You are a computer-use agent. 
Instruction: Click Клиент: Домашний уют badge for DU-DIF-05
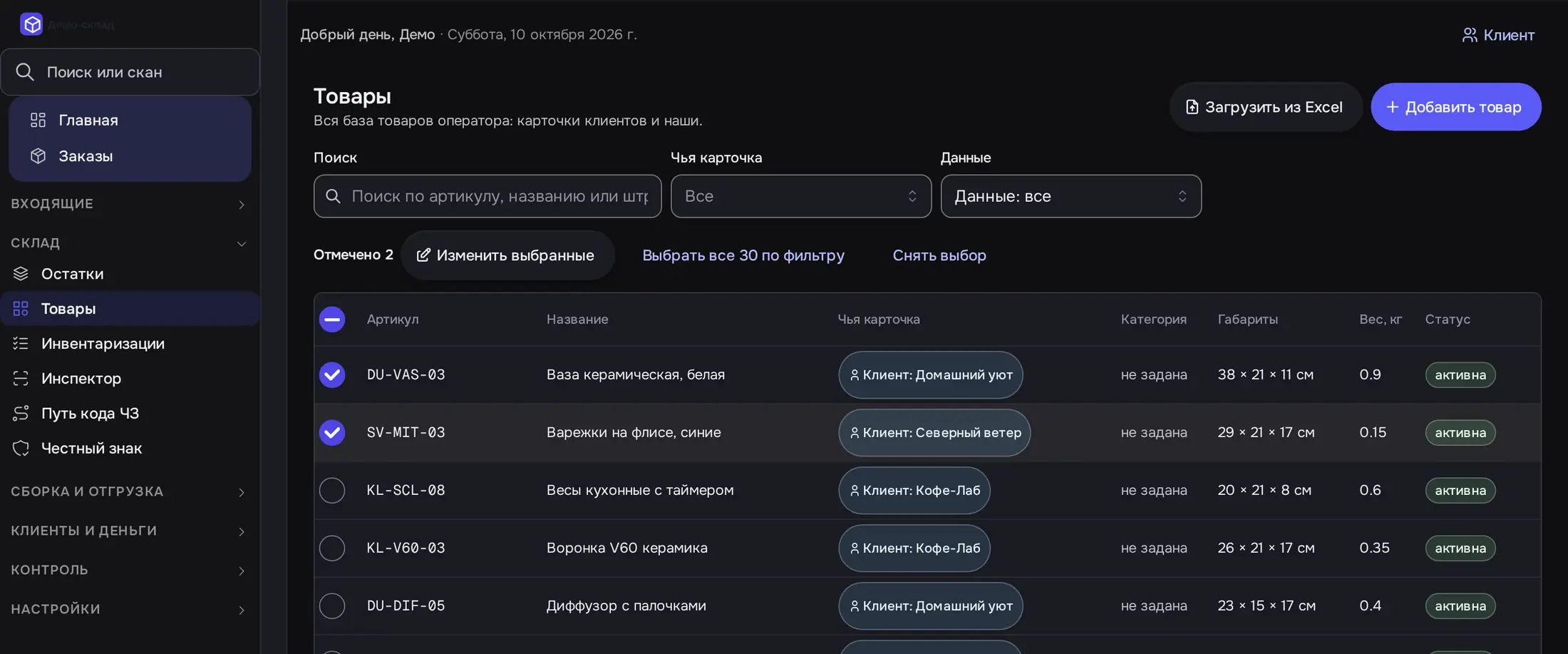point(931,606)
